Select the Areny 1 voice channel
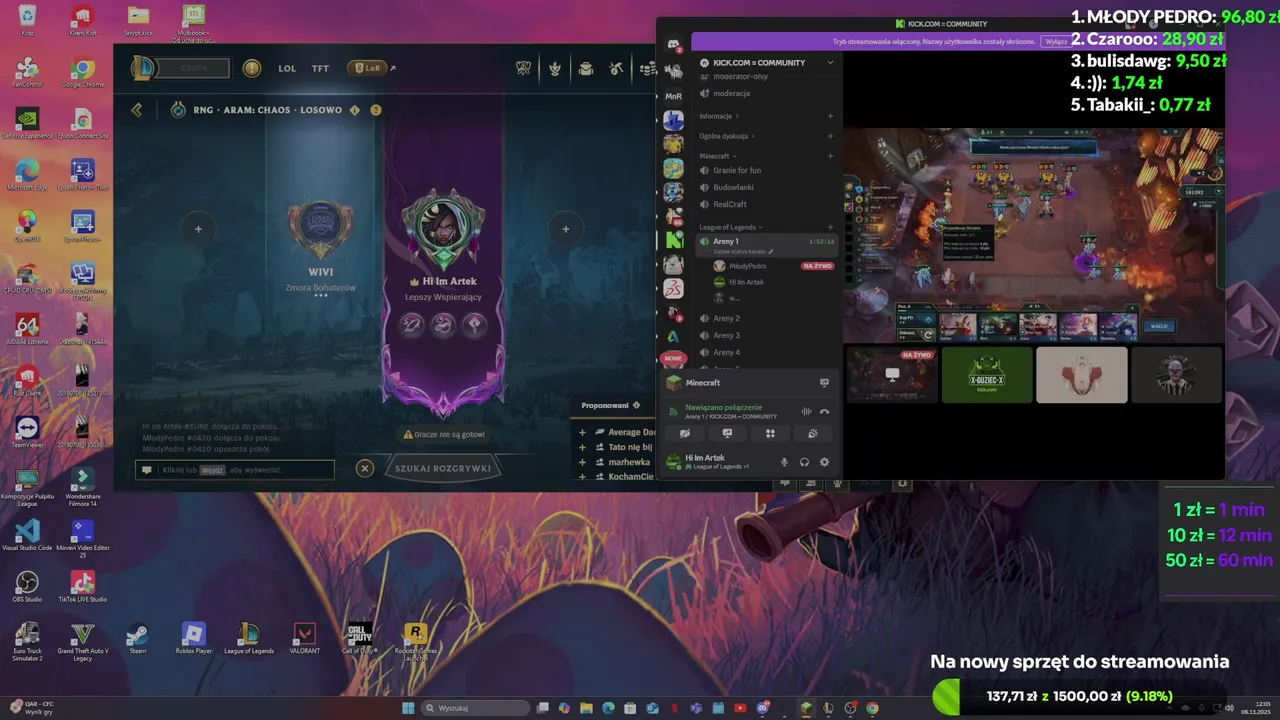Viewport: 1280px width, 720px height. pos(766,245)
